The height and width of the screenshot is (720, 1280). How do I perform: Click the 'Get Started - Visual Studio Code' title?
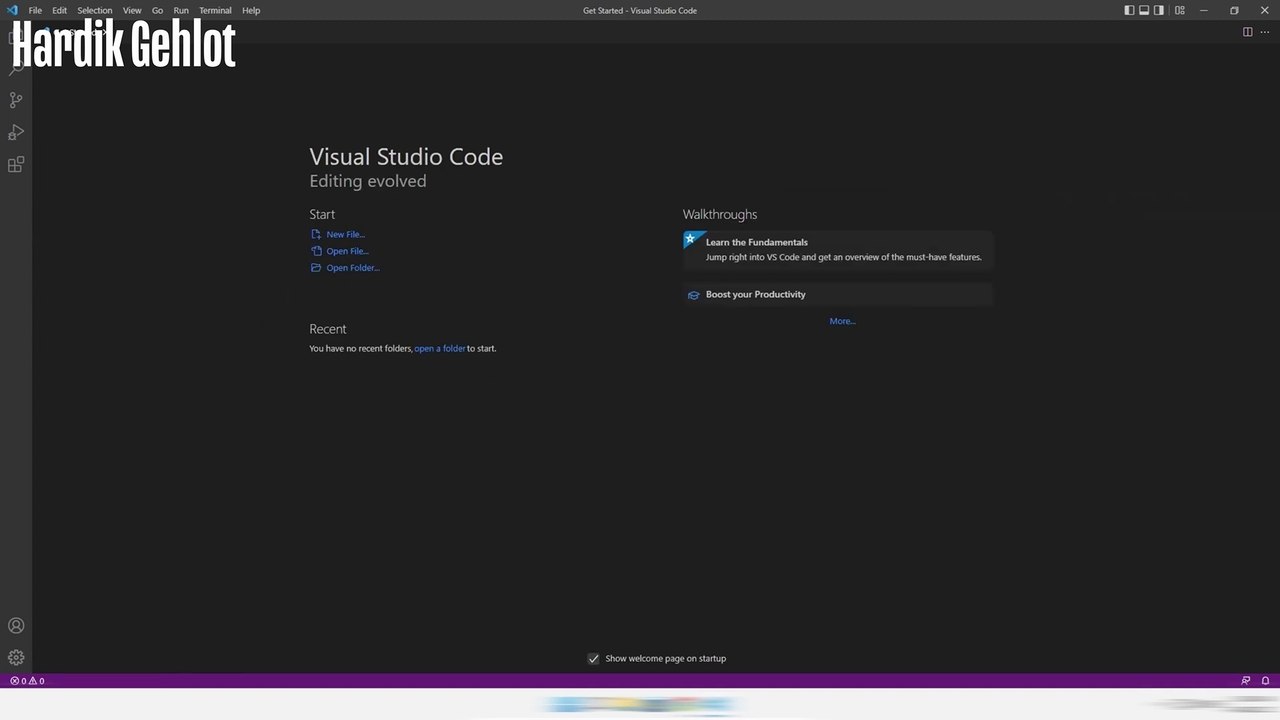tap(640, 10)
